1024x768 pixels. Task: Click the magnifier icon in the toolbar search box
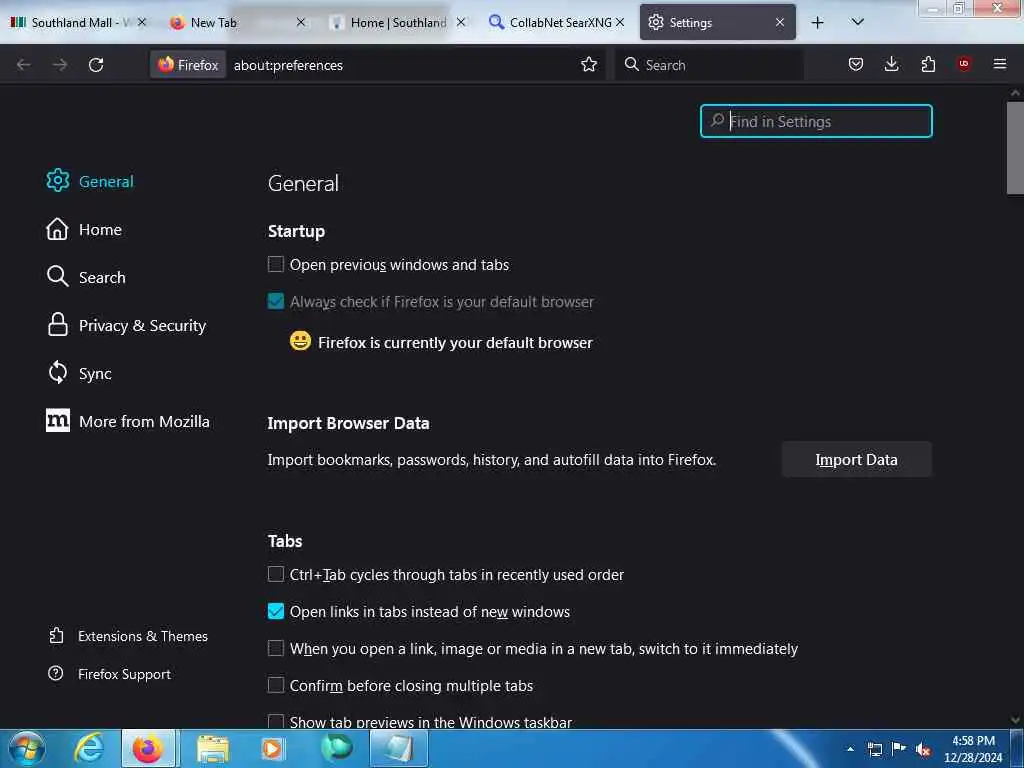tap(632, 64)
